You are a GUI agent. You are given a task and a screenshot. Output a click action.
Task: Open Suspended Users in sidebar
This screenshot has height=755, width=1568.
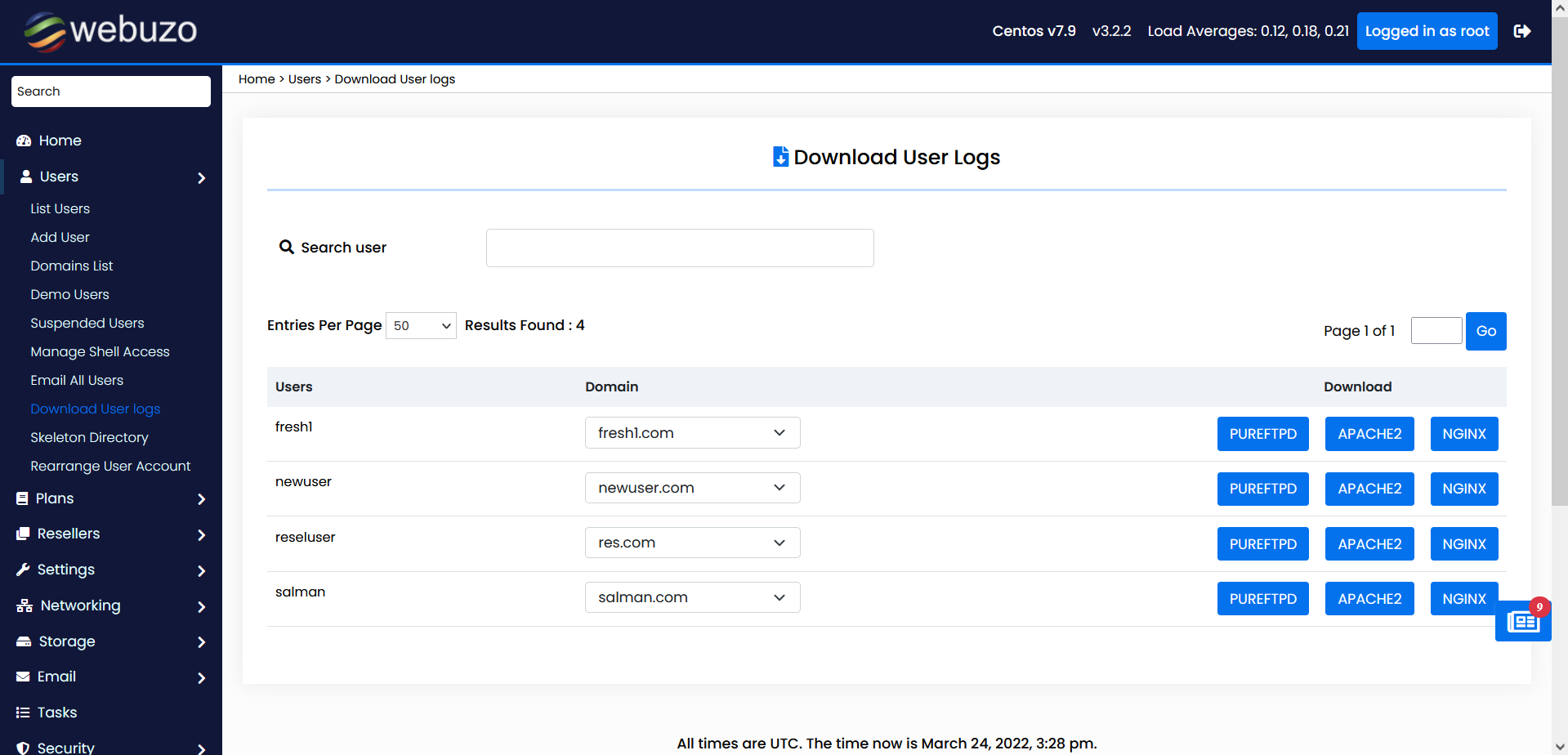pyautogui.click(x=87, y=323)
